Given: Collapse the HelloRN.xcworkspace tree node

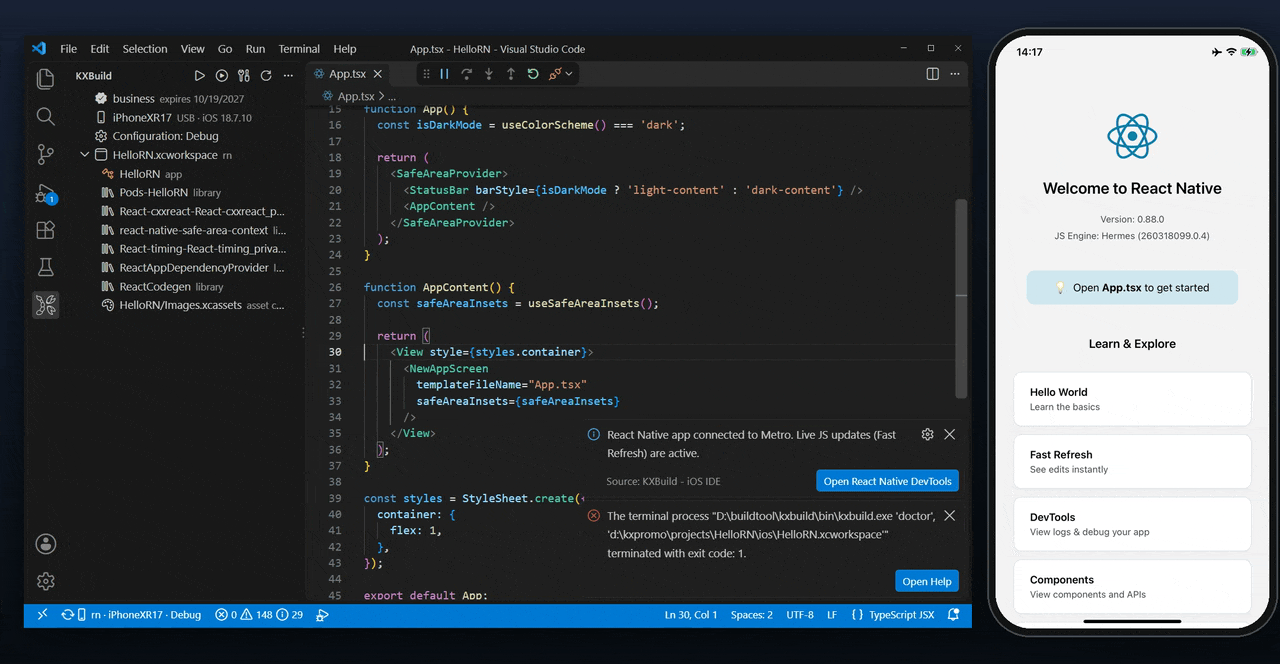Looking at the screenshot, I should coord(85,155).
